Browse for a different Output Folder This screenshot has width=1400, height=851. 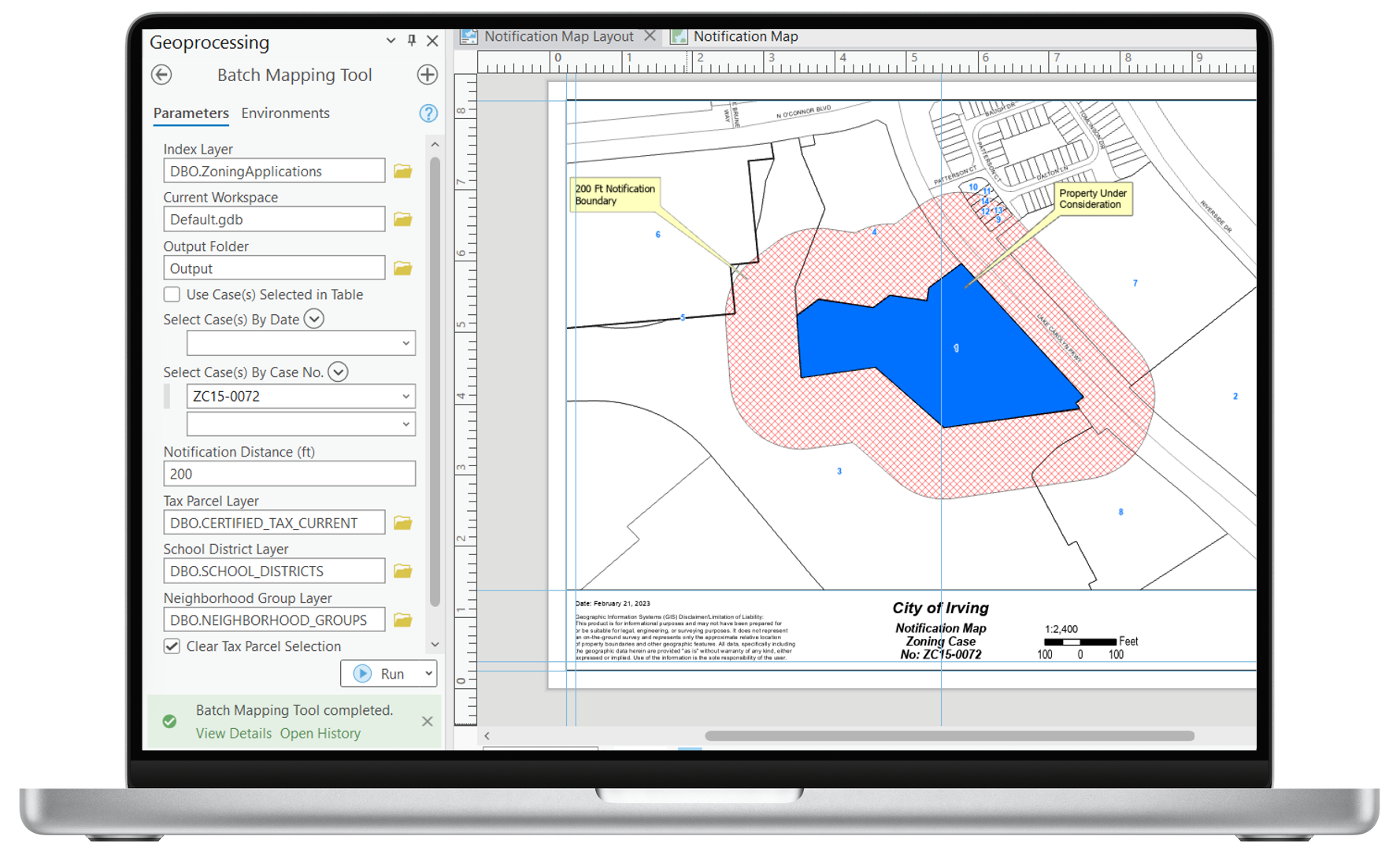point(402,267)
